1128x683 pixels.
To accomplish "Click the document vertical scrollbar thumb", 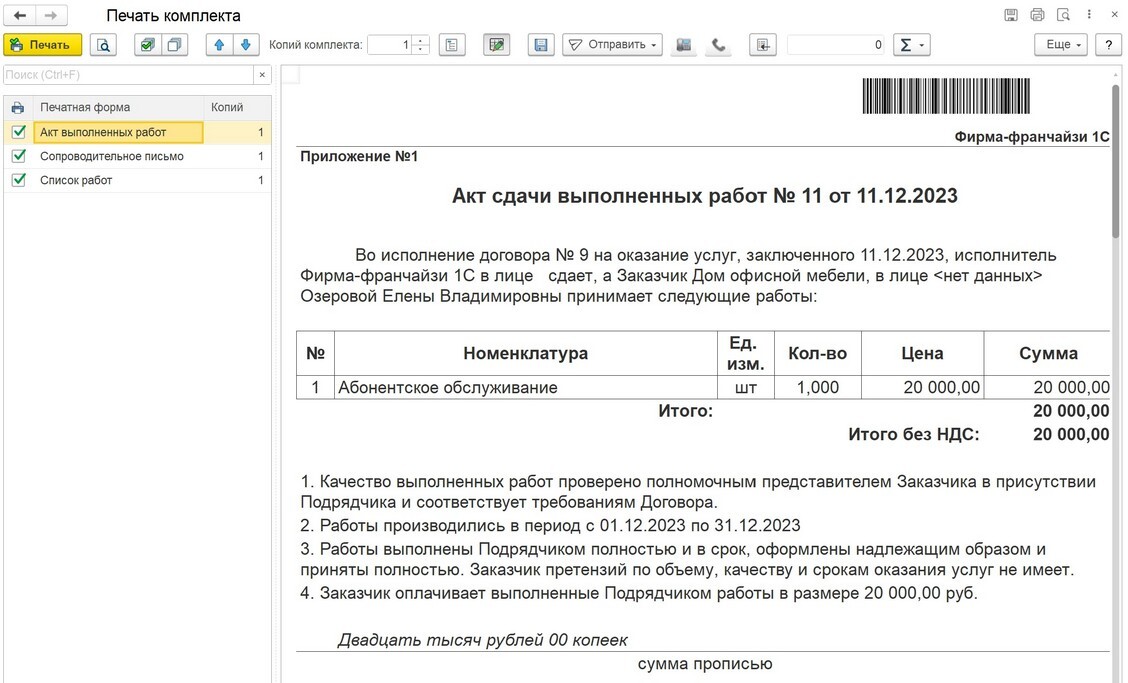I will (x=1116, y=162).
